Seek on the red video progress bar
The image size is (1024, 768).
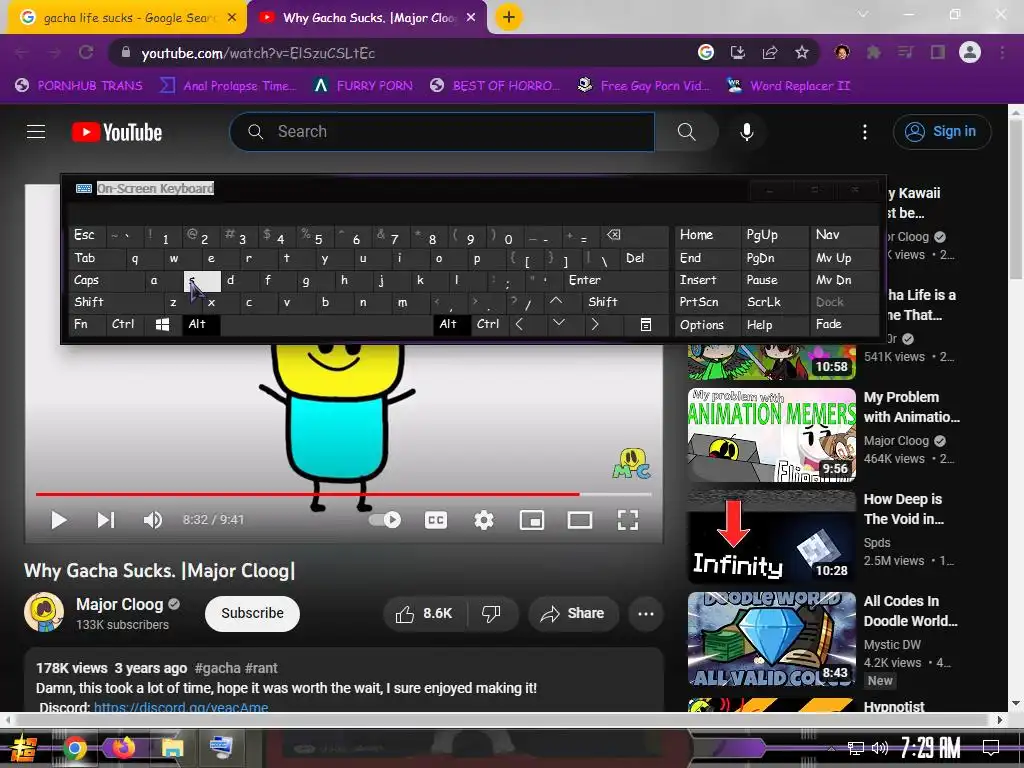point(344,494)
